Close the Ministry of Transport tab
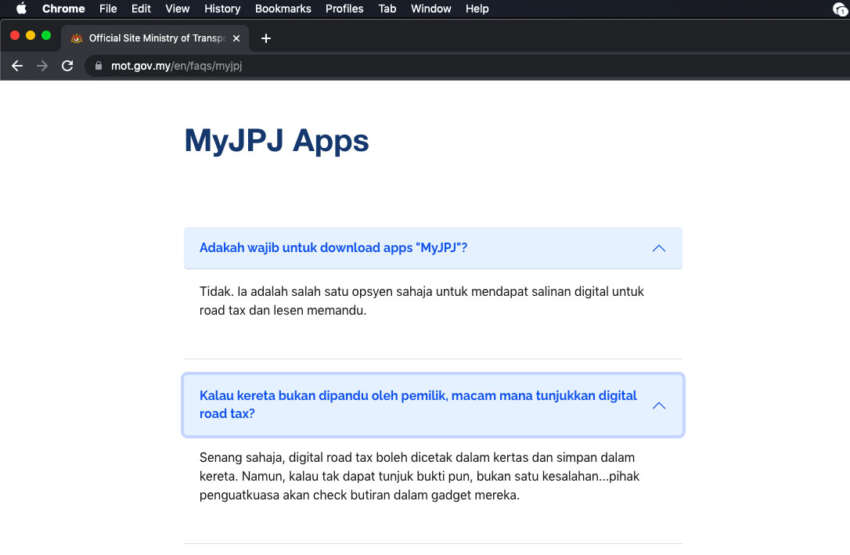This screenshot has width=850, height=555. point(236,38)
